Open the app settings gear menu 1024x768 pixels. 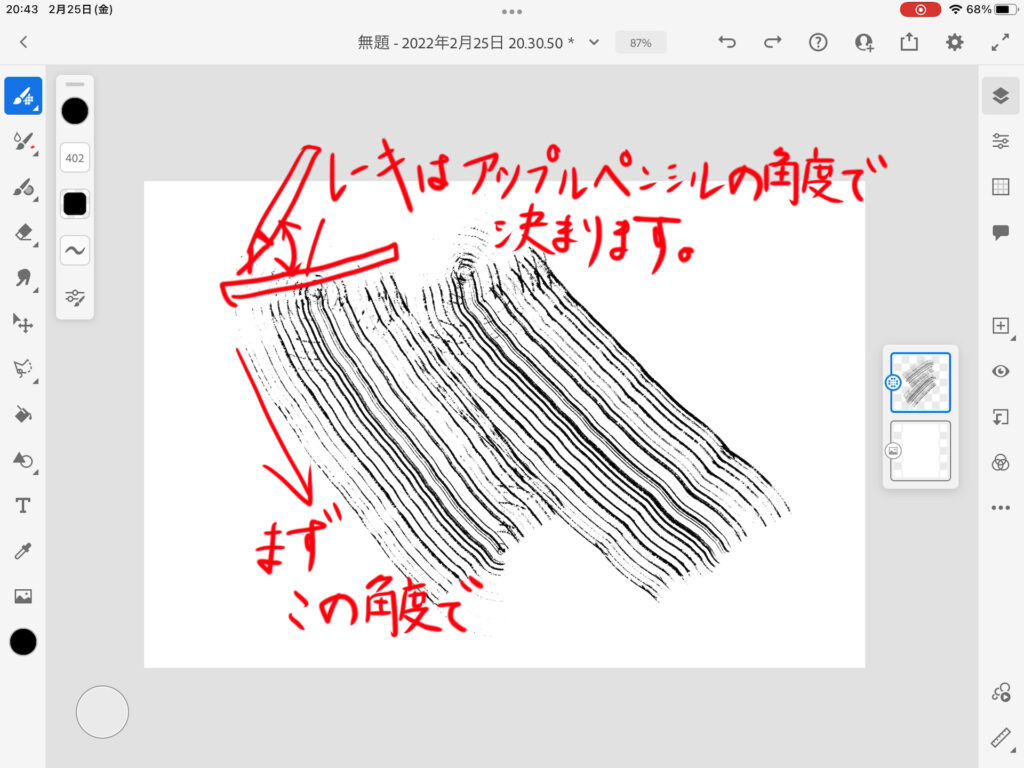tap(955, 42)
